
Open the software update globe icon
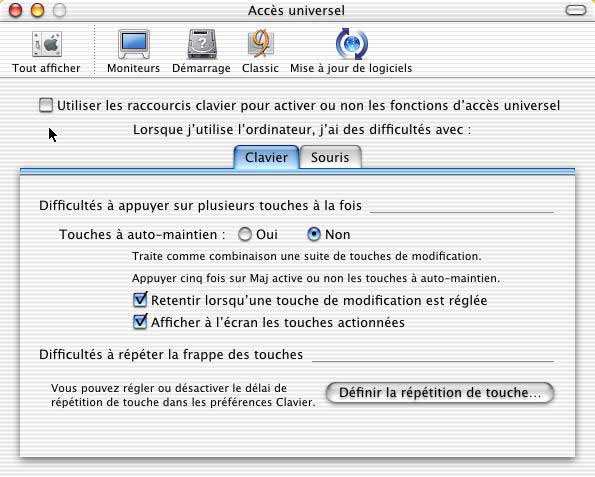tap(352, 44)
